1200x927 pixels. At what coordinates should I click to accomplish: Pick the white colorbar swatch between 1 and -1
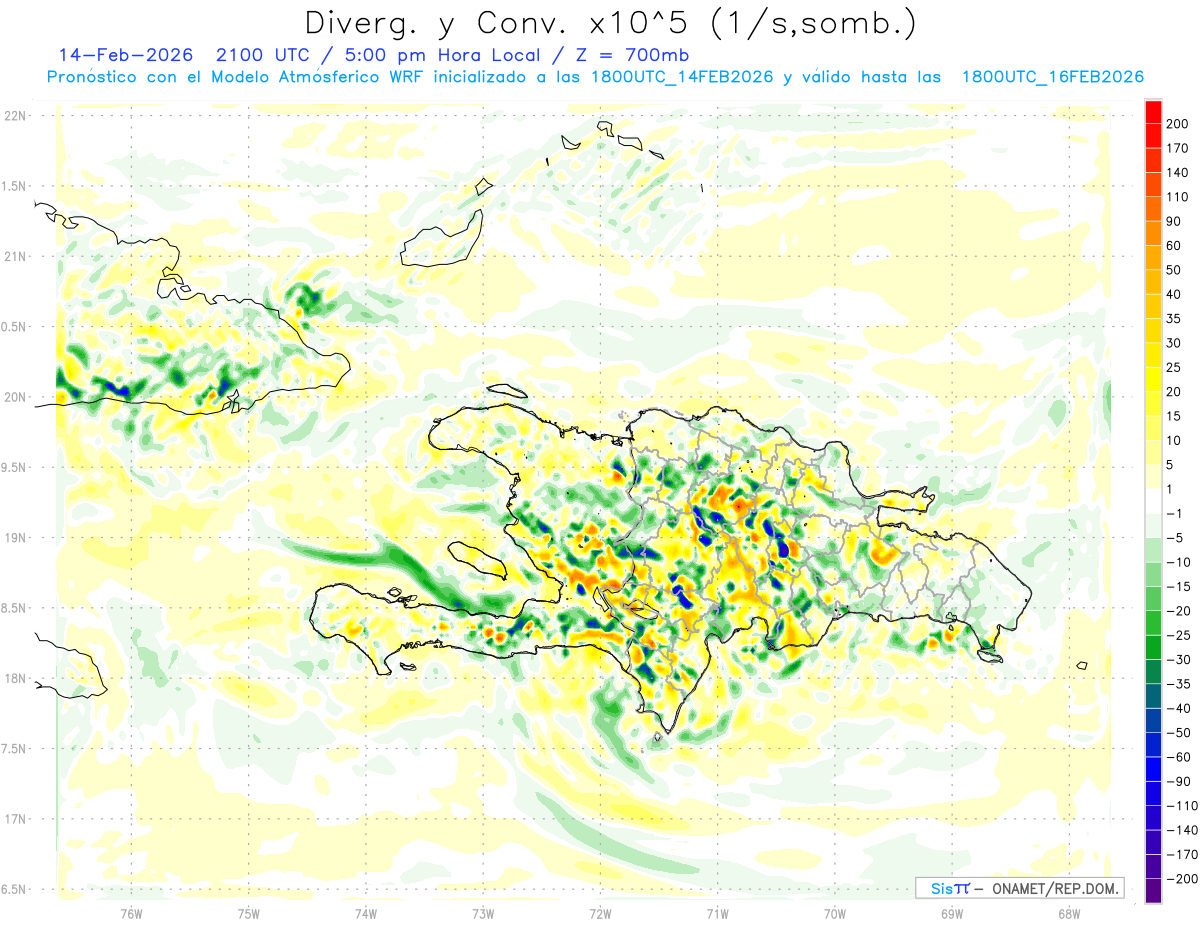click(x=1154, y=501)
